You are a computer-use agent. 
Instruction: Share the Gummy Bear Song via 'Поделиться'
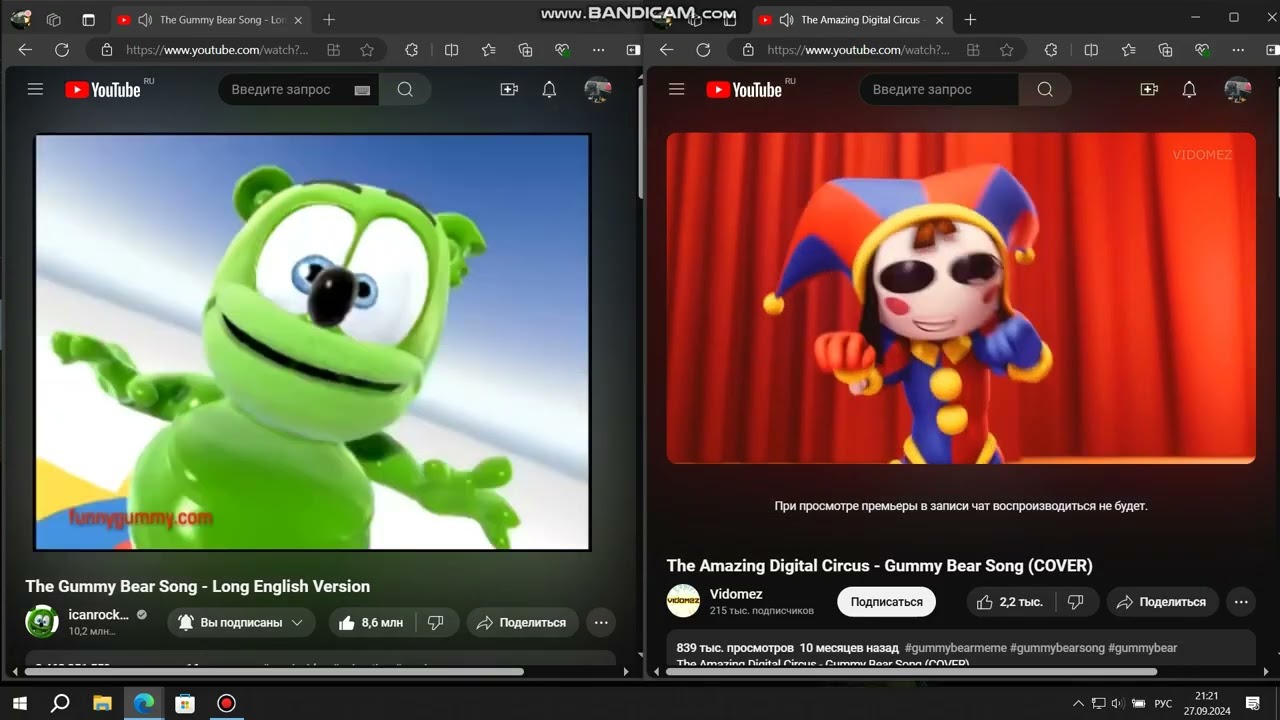coord(522,622)
